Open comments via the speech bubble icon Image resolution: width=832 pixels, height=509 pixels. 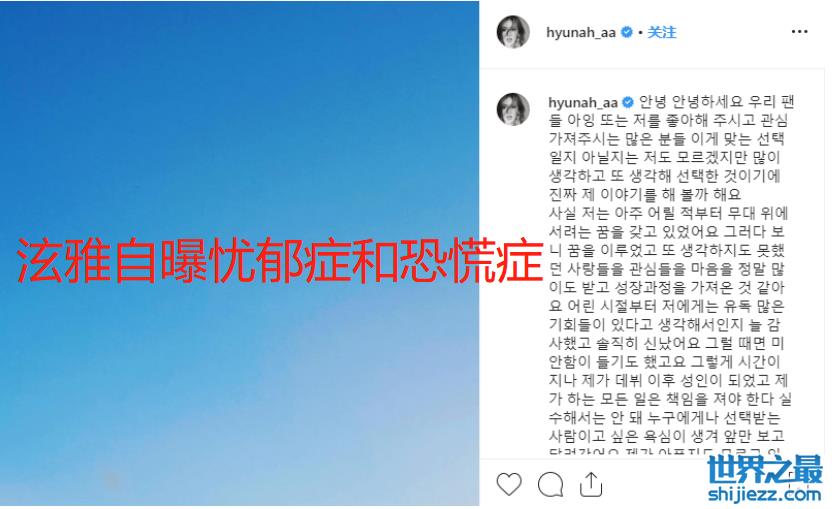(550, 484)
